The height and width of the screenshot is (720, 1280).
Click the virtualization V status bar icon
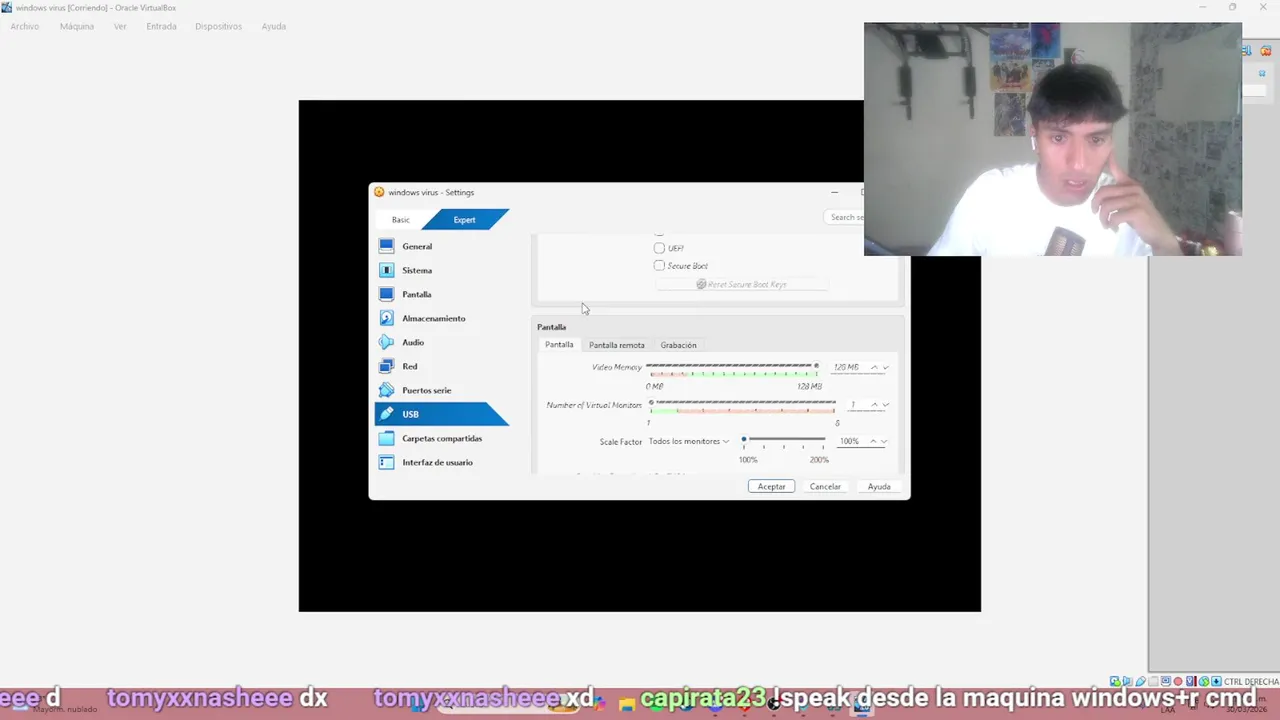click(1191, 681)
